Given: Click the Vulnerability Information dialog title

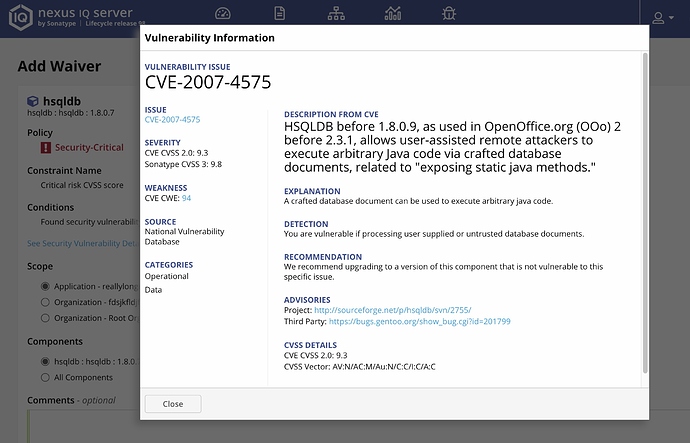Looking at the screenshot, I should point(209,38).
